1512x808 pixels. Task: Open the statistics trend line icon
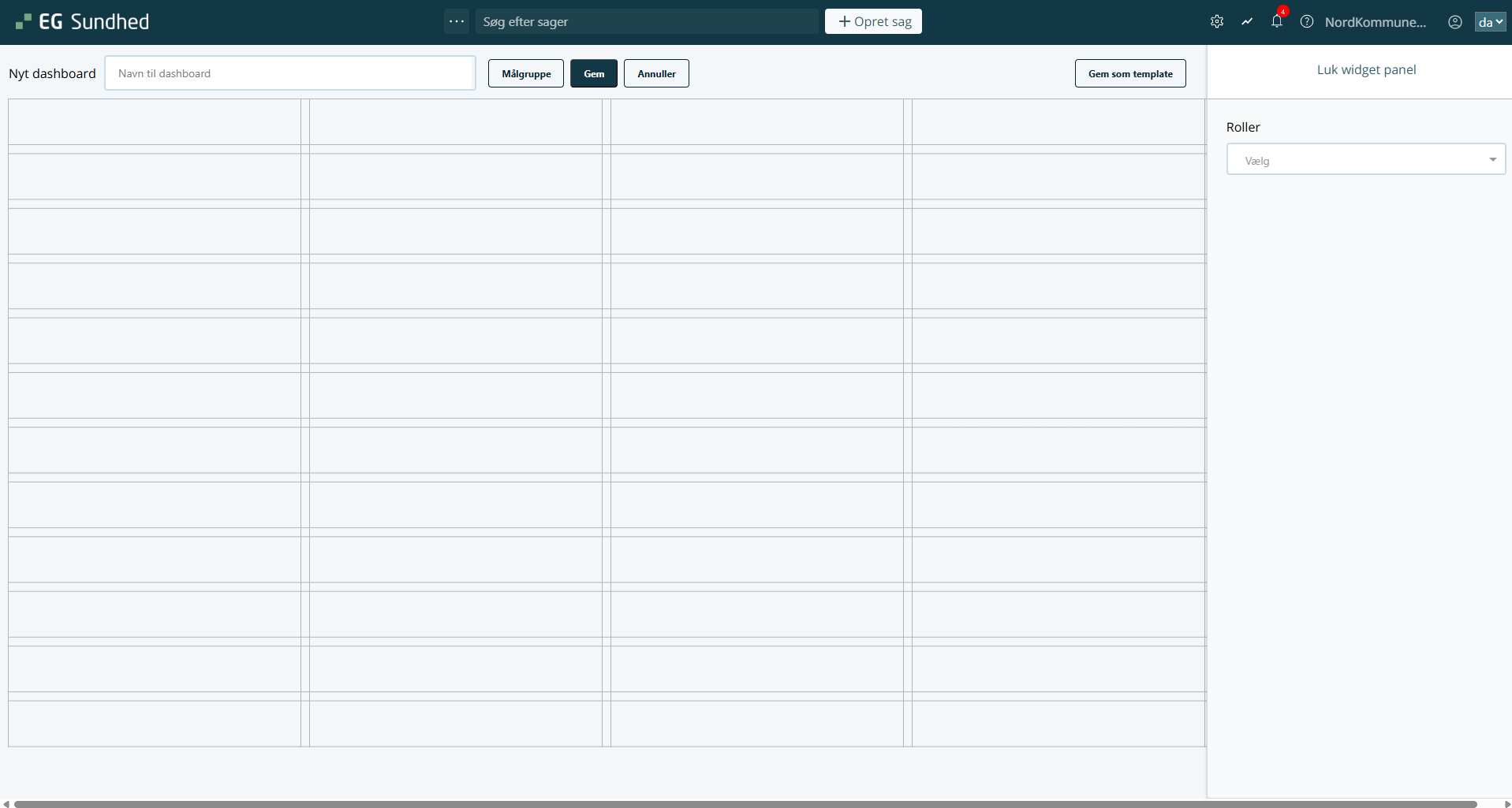1247,22
